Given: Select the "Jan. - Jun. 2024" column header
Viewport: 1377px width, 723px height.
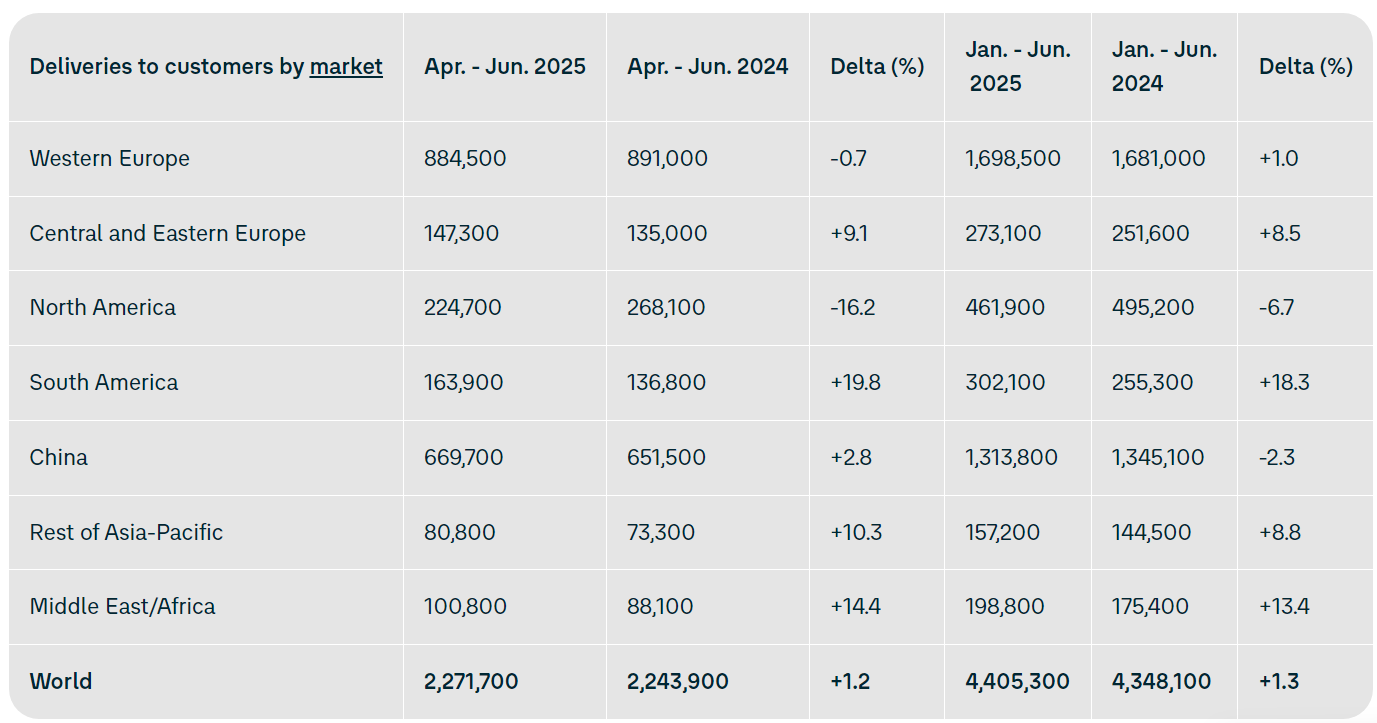Looking at the screenshot, I should (x=1164, y=67).
